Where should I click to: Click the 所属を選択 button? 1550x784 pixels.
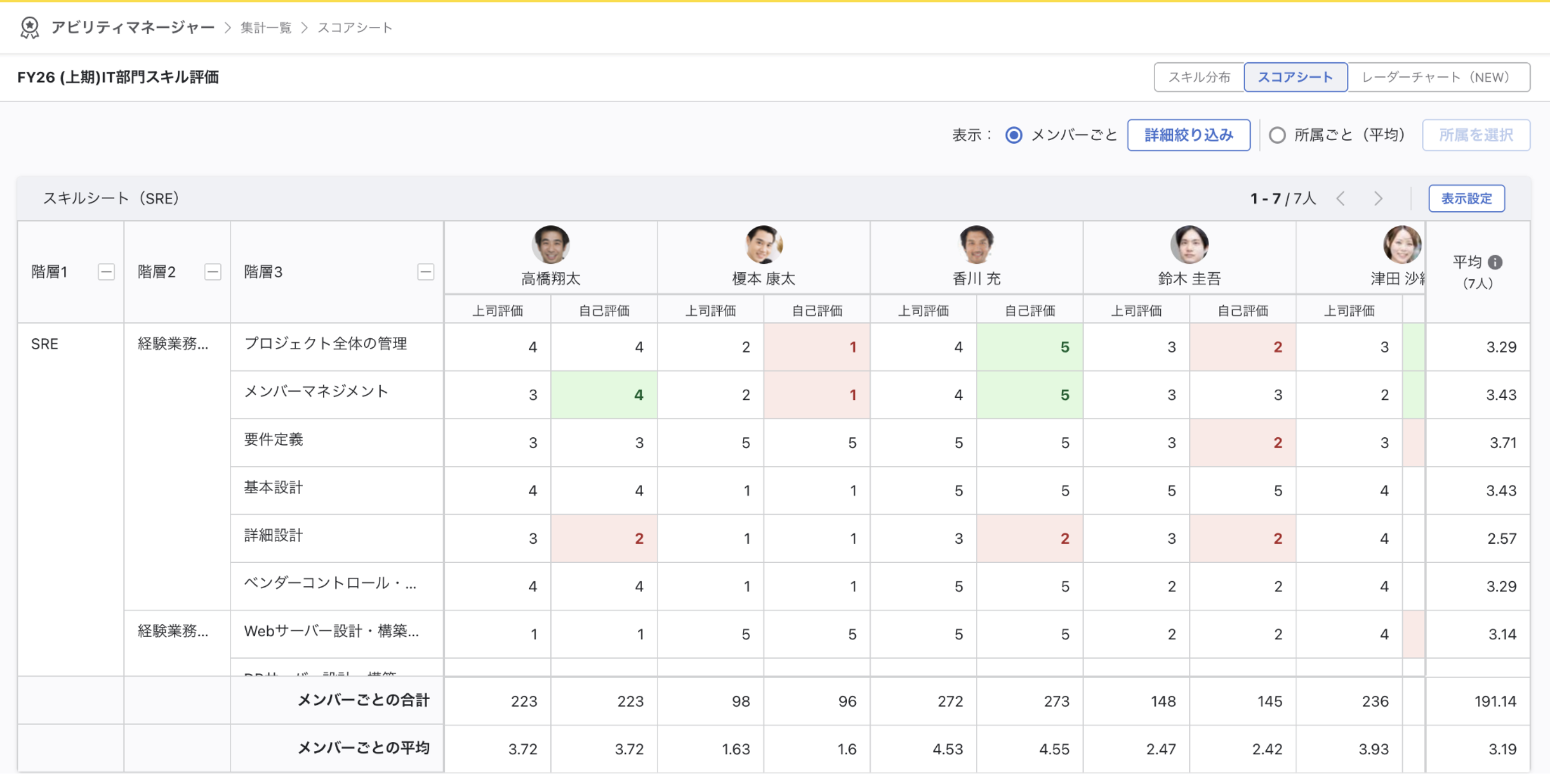click(1475, 135)
